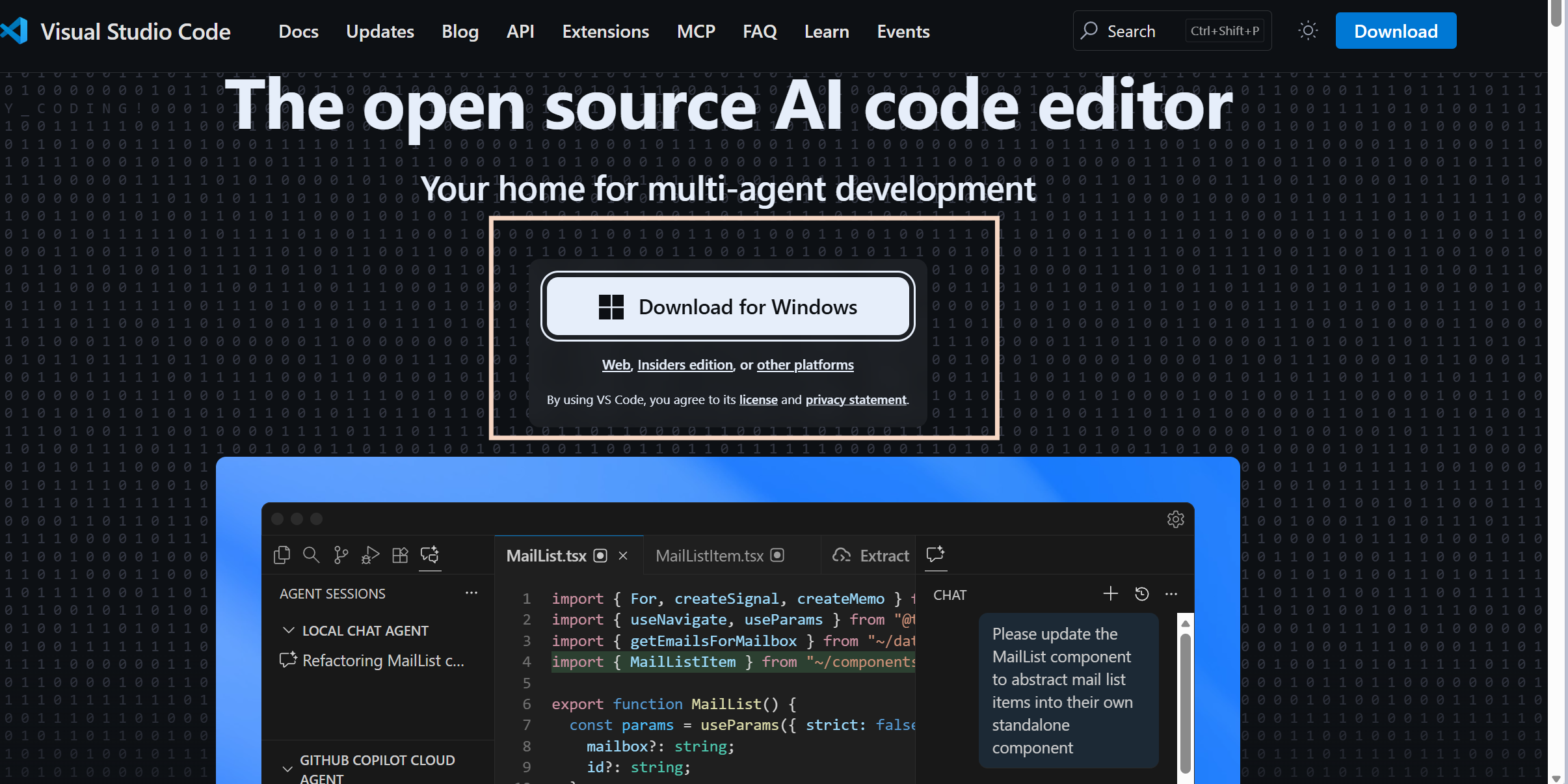Image resolution: width=1568 pixels, height=784 pixels.
Task: Focus the Search field in header
Action: pyautogui.click(x=1172, y=31)
